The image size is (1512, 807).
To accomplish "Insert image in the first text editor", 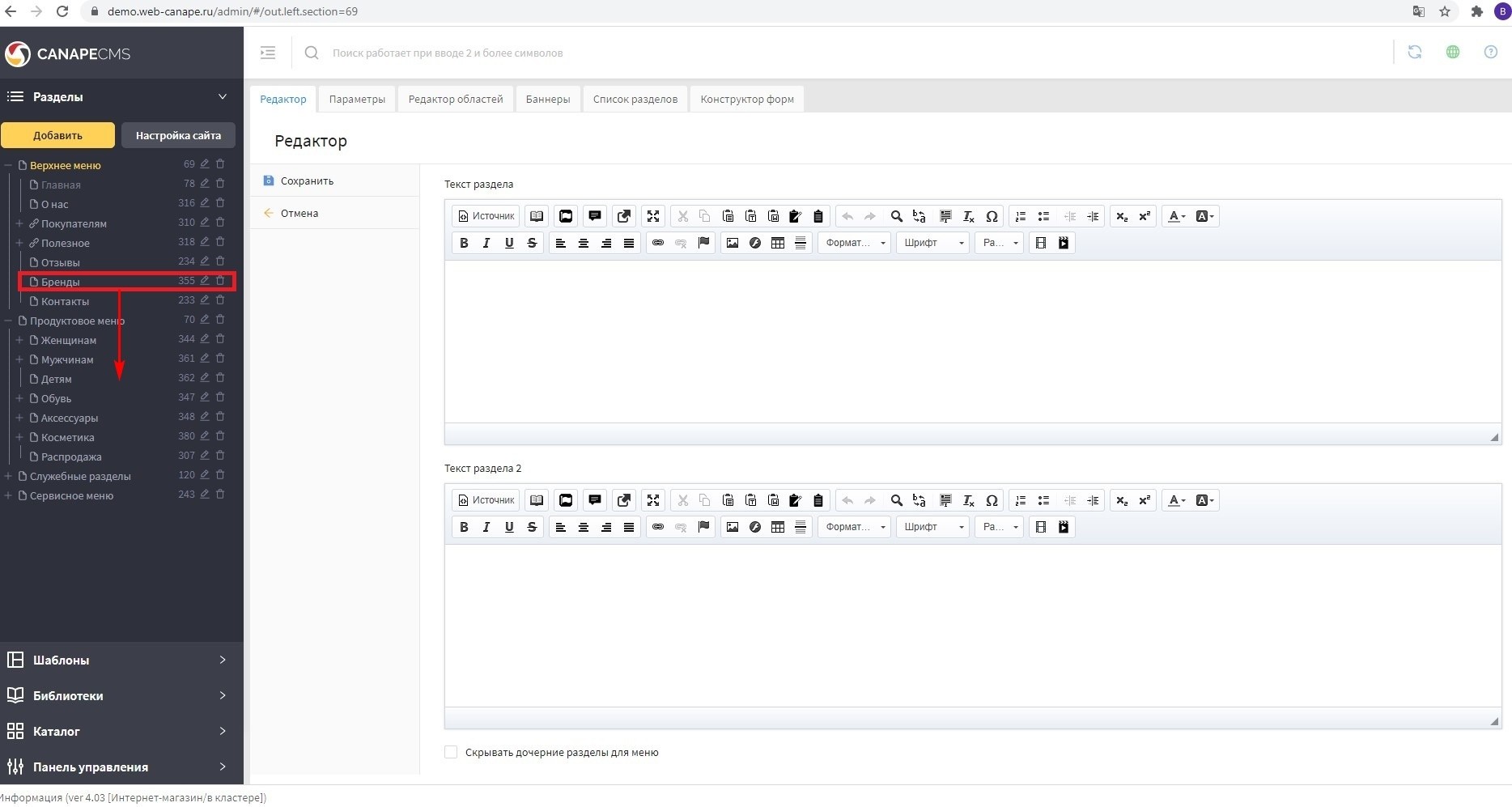I will coord(733,243).
